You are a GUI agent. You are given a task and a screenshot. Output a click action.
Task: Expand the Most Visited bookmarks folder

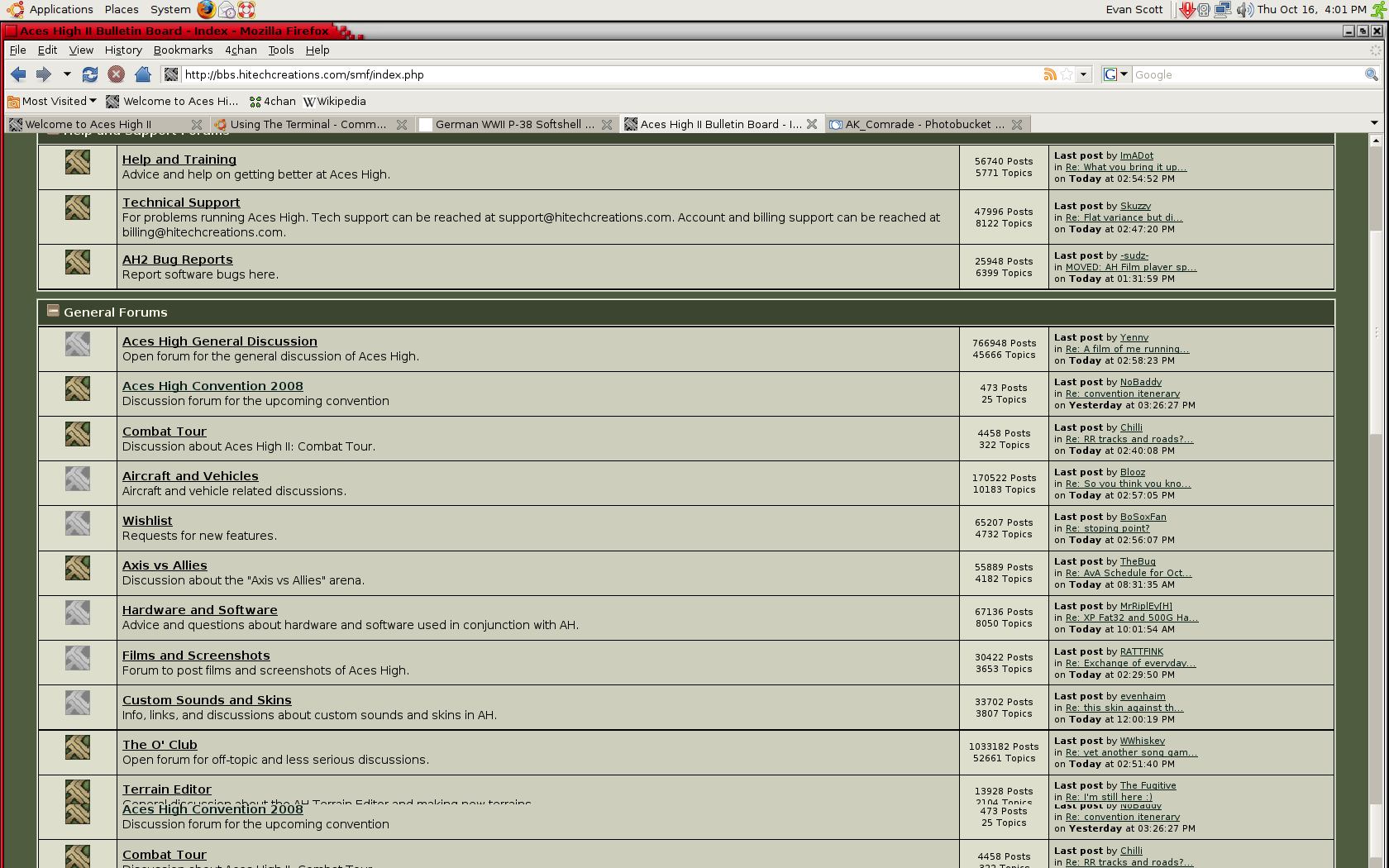[52, 101]
